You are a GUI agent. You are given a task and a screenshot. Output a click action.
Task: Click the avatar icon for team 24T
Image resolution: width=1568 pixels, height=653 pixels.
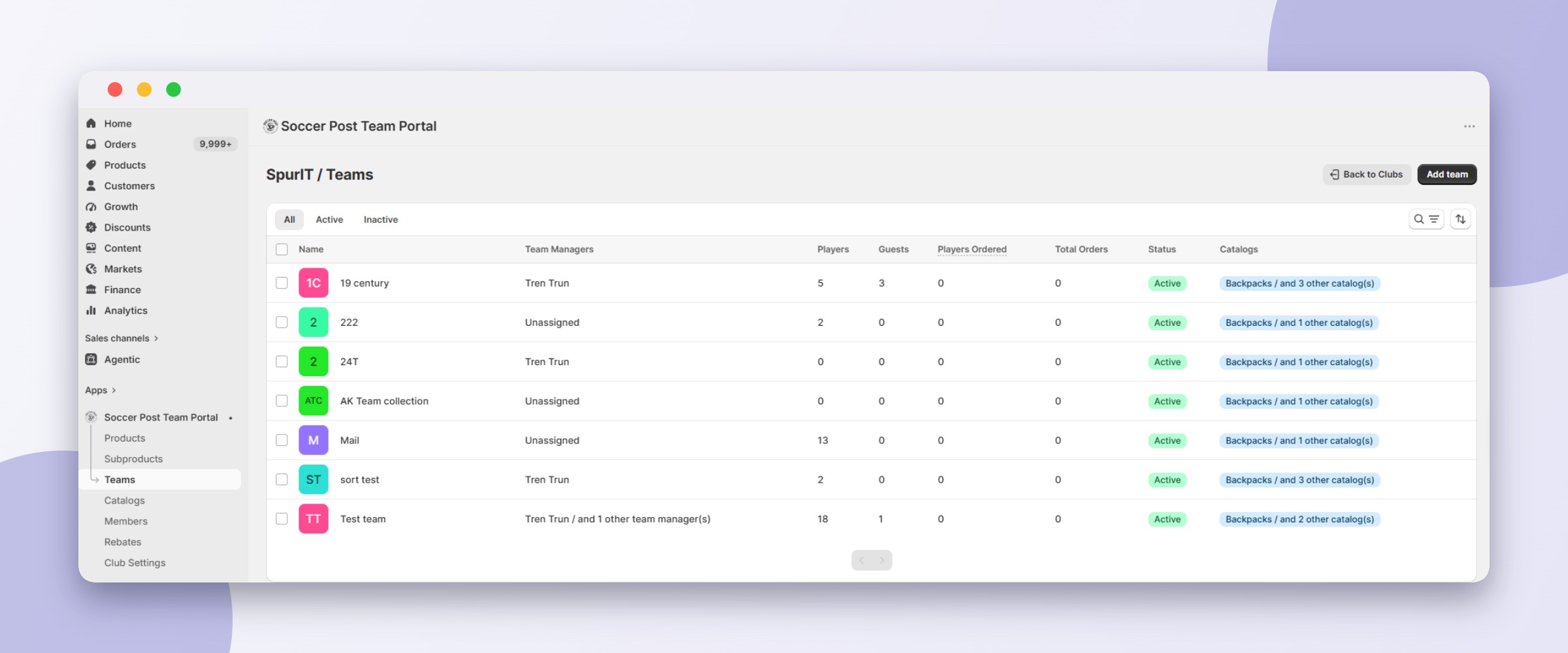click(x=314, y=362)
